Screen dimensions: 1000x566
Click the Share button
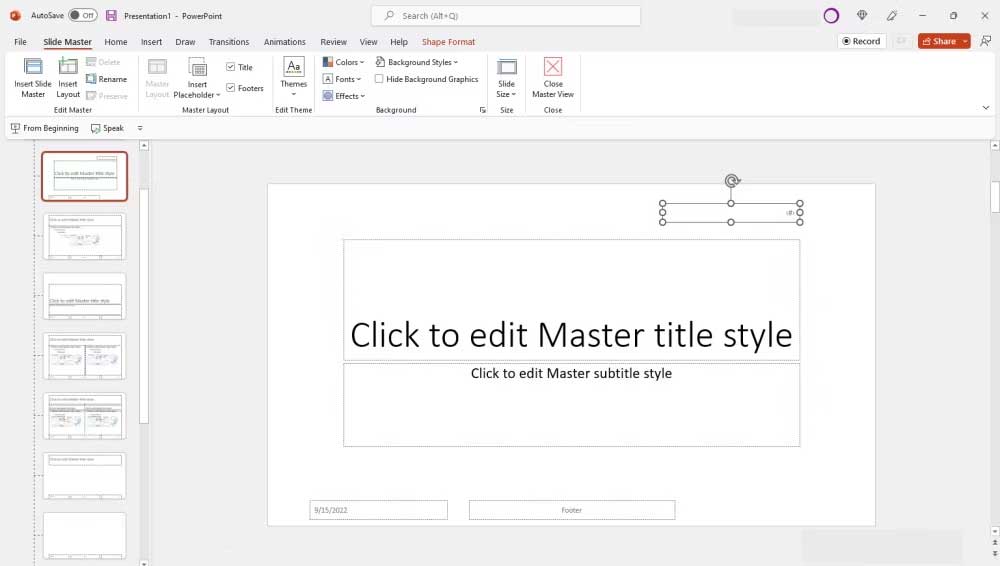click(x=939, y=41)
